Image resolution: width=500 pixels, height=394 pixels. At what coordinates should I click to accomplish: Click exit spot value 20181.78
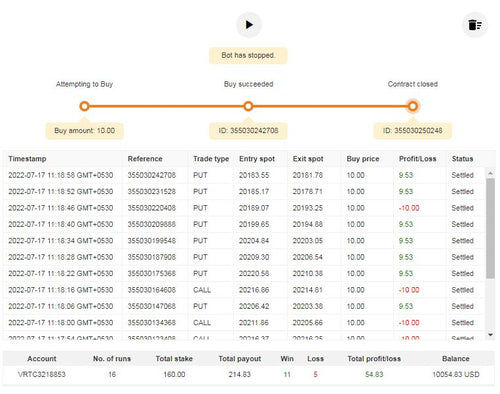click(308, 175)
